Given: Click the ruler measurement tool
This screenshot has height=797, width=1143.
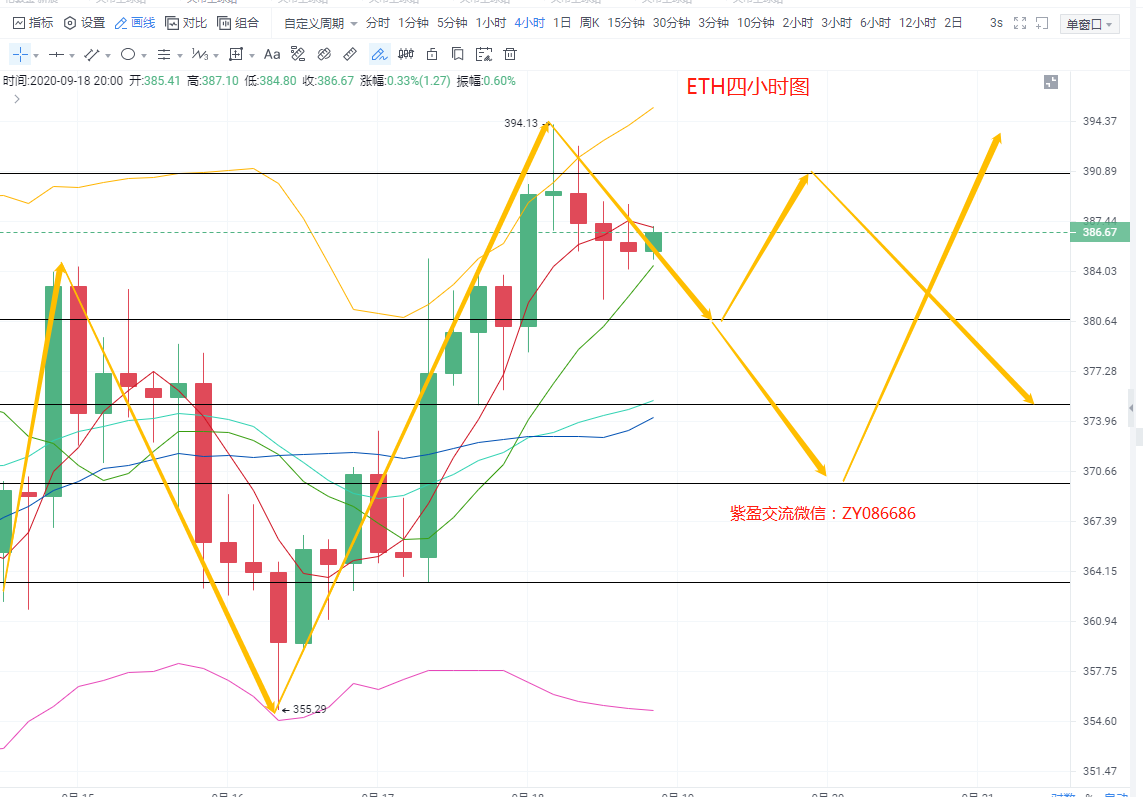Looking at the screenshot, I should coord(350,54).
